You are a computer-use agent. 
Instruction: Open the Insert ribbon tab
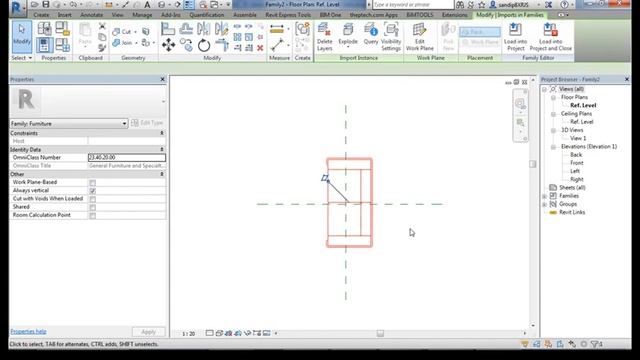pyautogui.click(x=64, y=15)
